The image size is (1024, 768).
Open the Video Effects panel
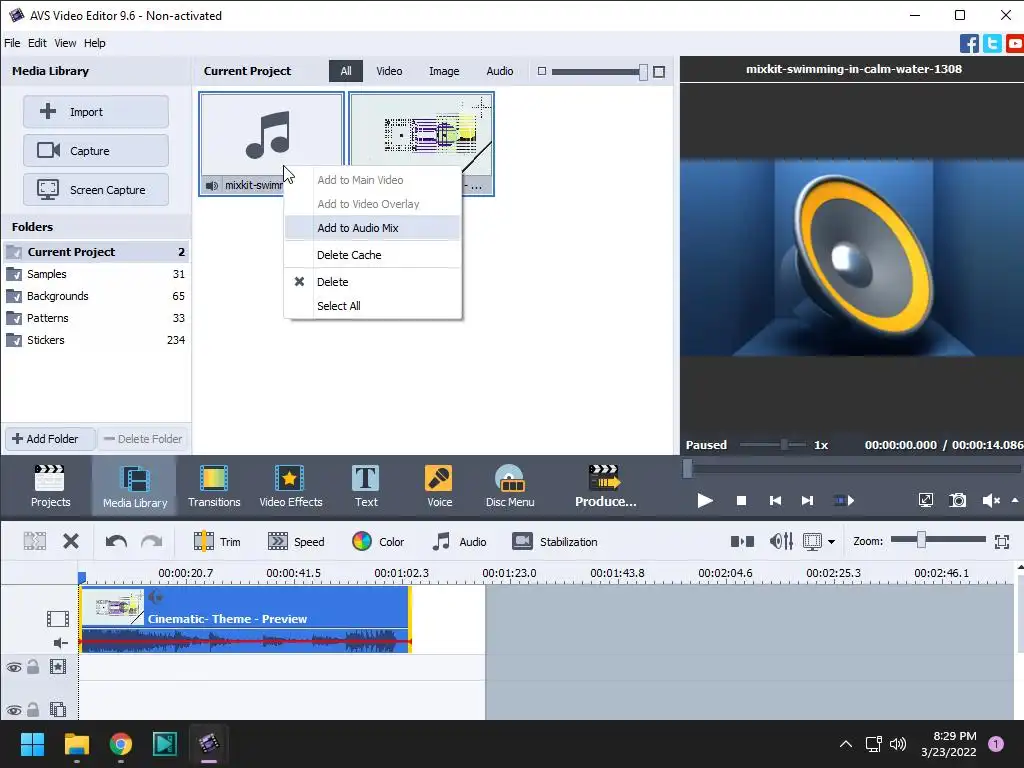click(x=291, y=486)
